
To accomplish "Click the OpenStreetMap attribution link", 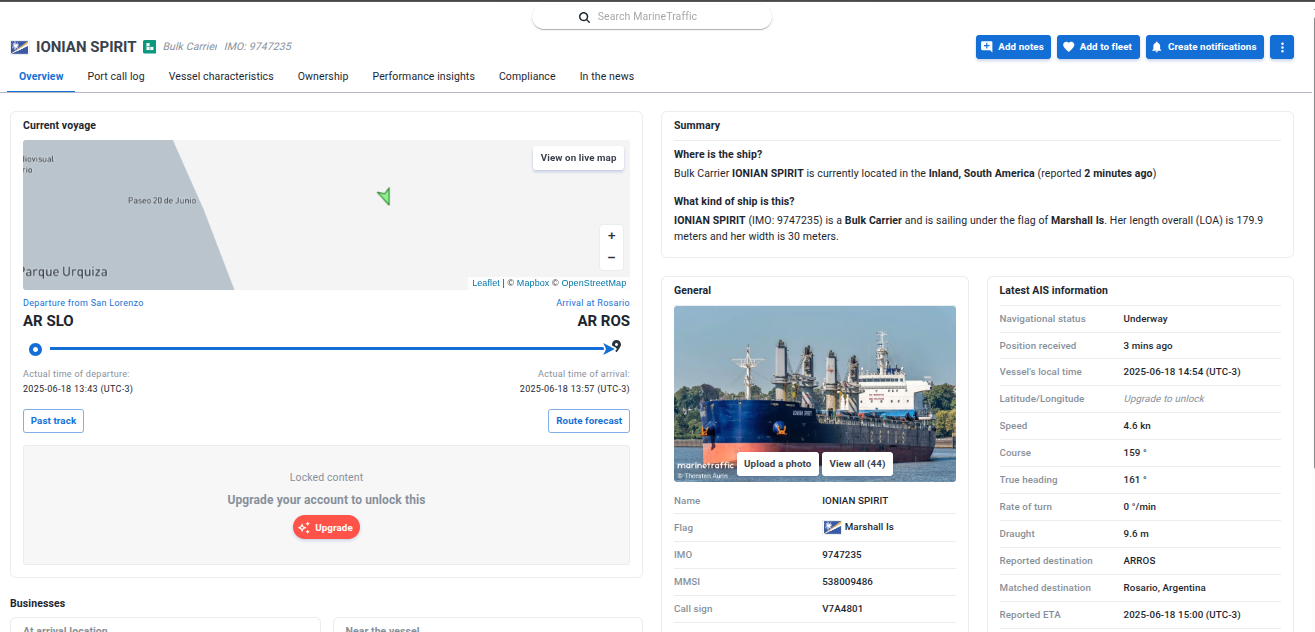I will click(594, 283).
